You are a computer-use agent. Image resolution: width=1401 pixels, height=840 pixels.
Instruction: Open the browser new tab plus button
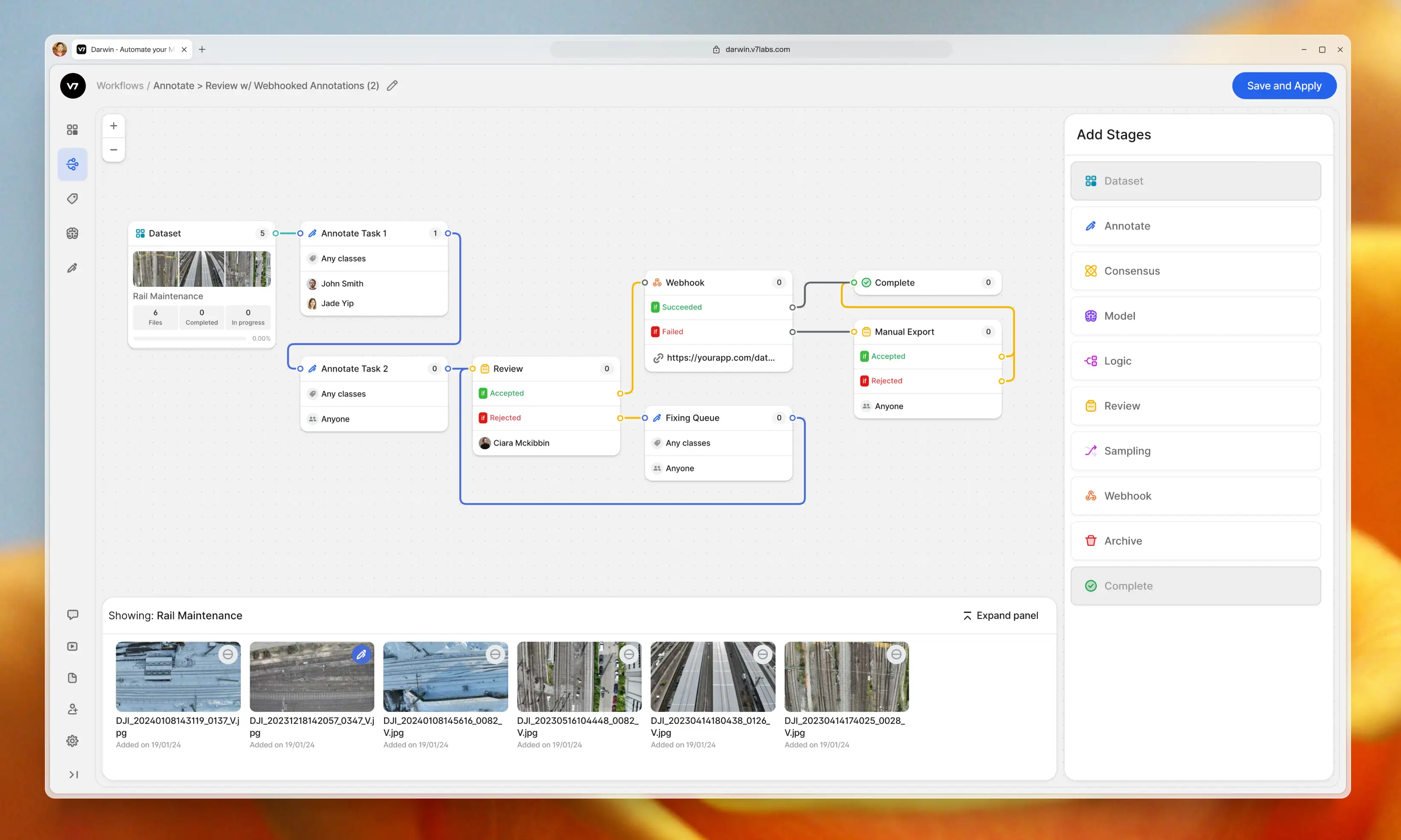(202, 49)
